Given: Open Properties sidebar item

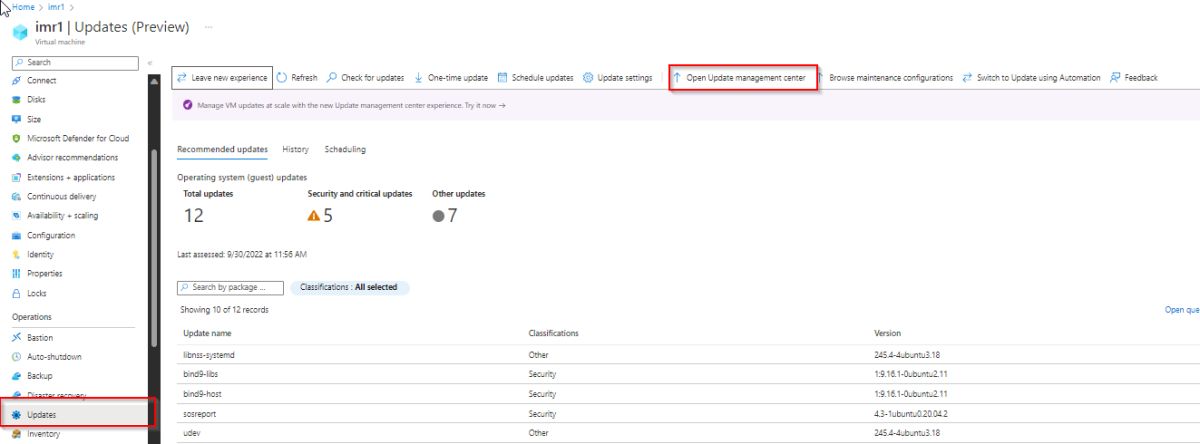Looking at the screenshot, I should [45, 274].
